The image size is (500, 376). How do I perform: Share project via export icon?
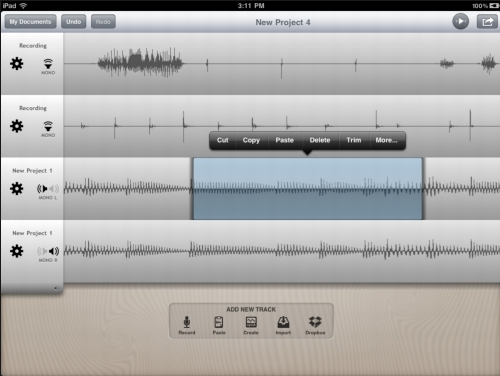click(x=487, y=22)
